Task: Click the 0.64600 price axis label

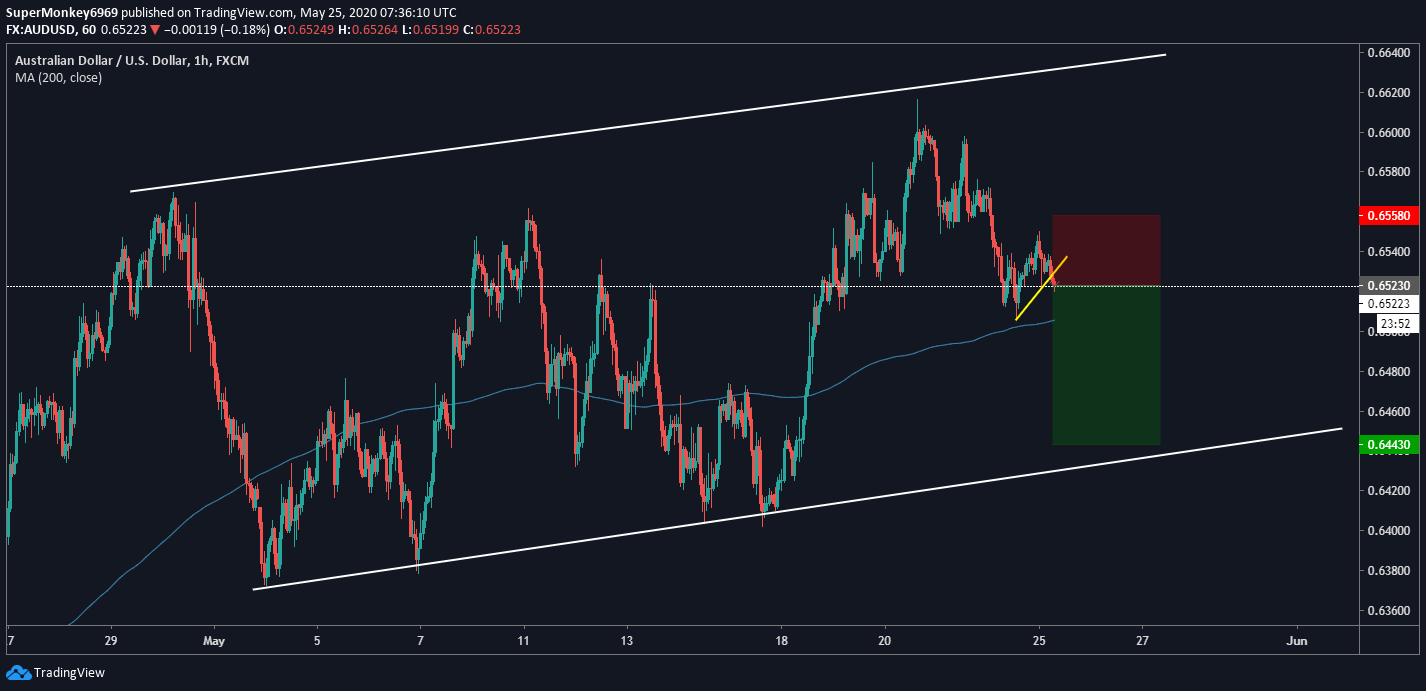Action: (x=1388, y=411)
